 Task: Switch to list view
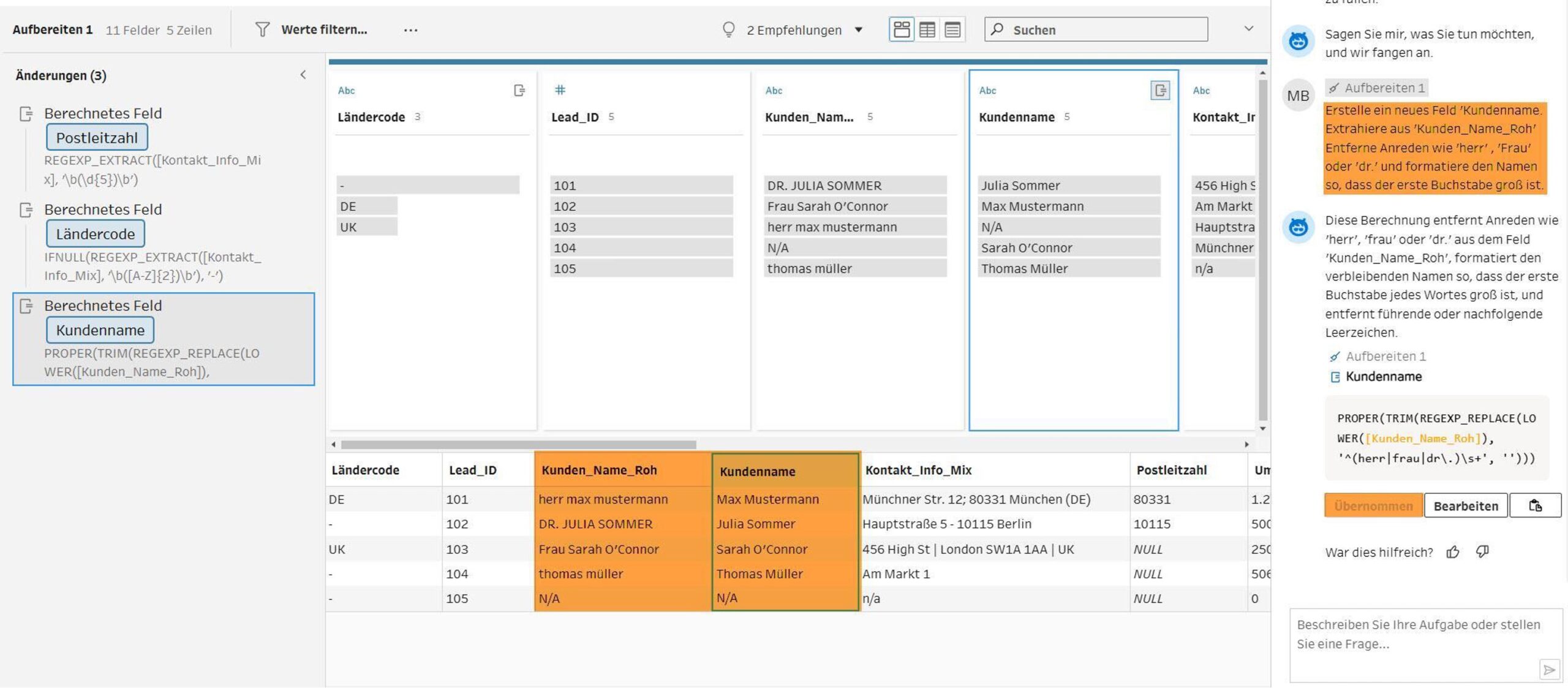pos(952,29)
